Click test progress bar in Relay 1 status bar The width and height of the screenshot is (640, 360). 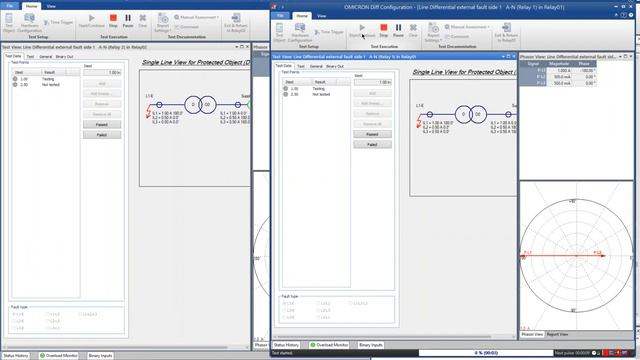[486, 353]
